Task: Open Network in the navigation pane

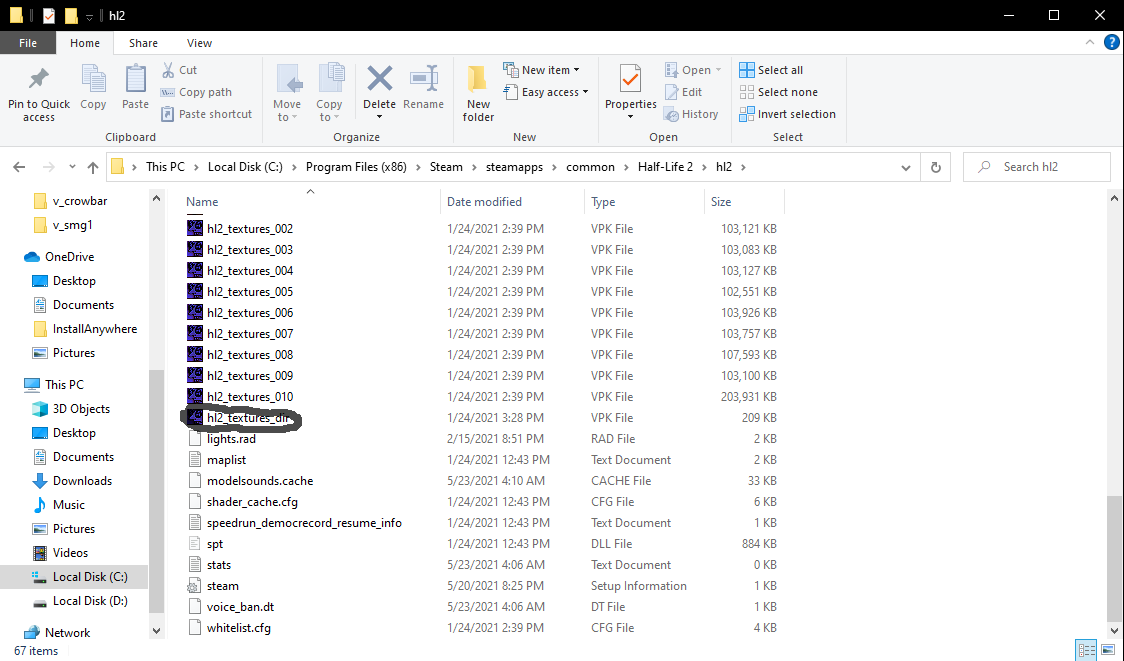Action: coord(57,633)
